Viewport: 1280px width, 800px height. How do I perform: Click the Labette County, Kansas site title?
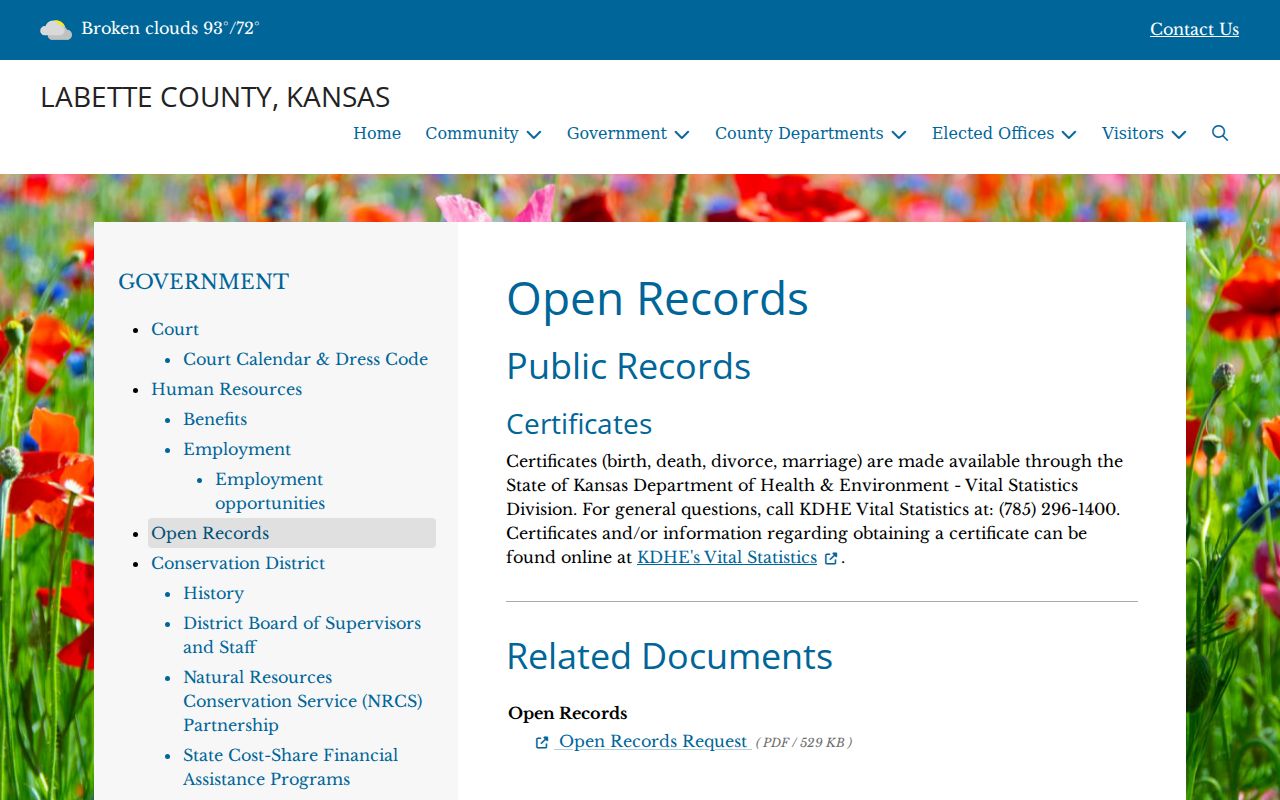(215, 97)
